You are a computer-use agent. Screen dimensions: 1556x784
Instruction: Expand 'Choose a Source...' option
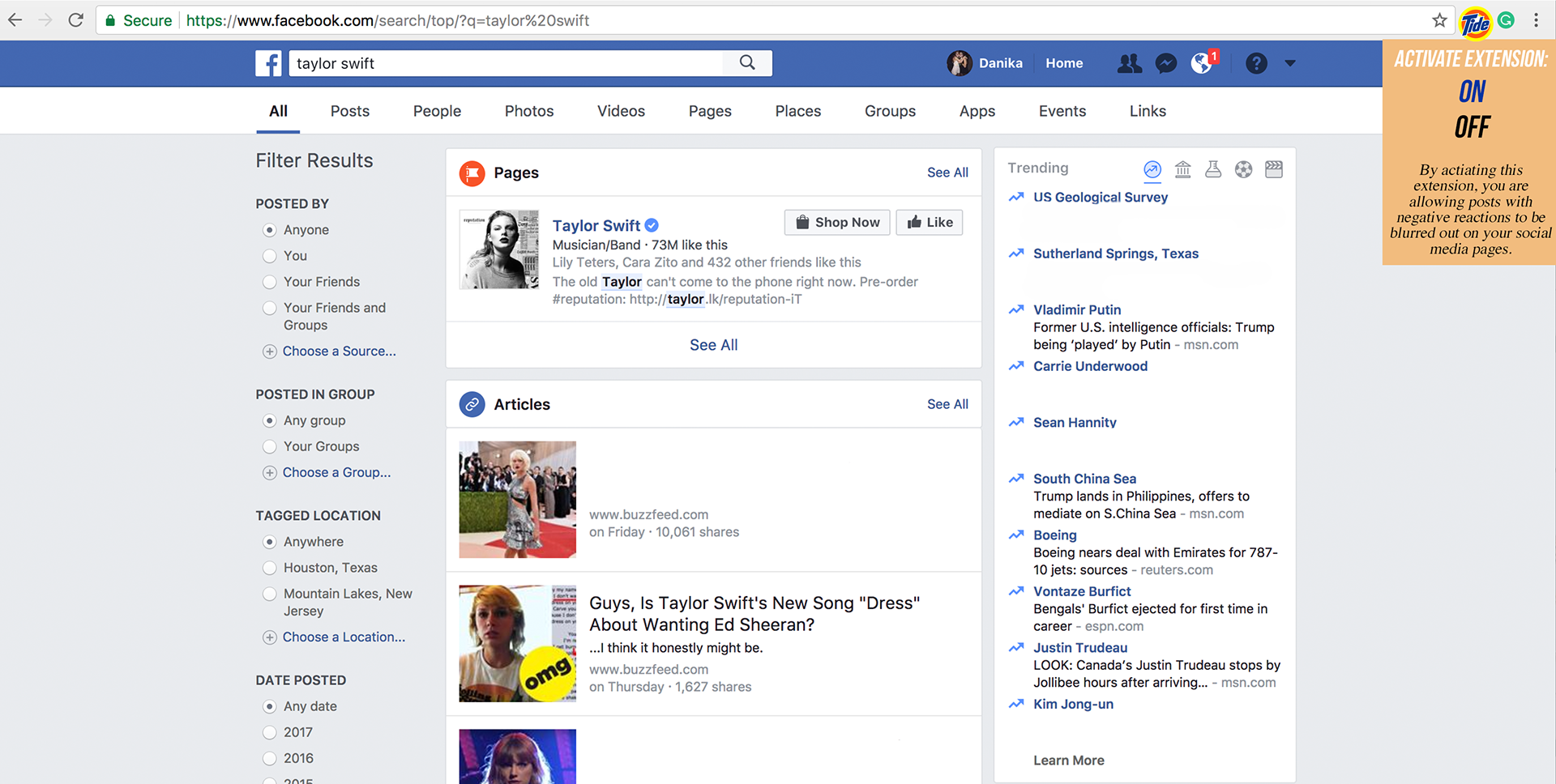(x=339, y=352)
